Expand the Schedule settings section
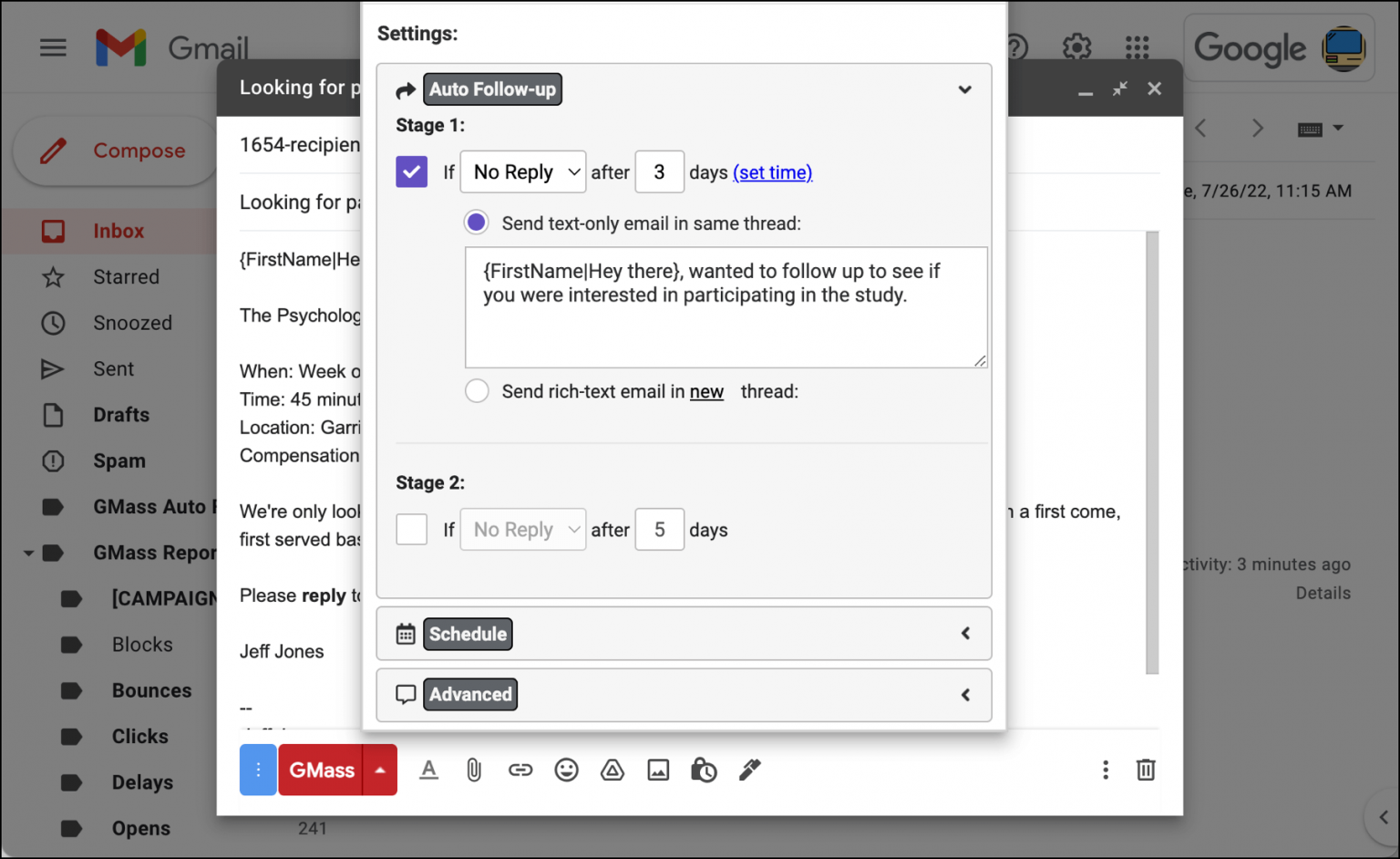The width and height of the screenshot is (1400, 859). pyautogui.click(x=964, y=633)
